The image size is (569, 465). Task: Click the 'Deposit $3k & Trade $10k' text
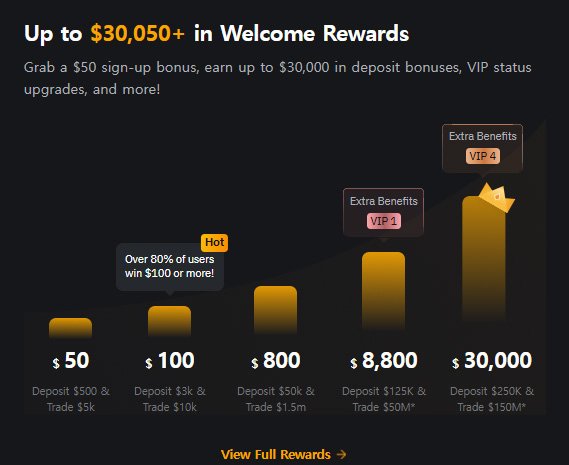[170, 399]
